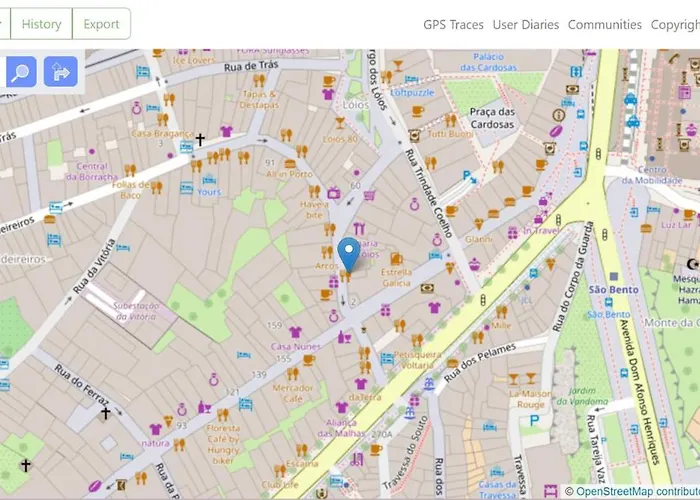Image resolution: width=700 pixels, height=500 pixels.
Task: Click the blue location marker pin
Action: click(349, 254)
